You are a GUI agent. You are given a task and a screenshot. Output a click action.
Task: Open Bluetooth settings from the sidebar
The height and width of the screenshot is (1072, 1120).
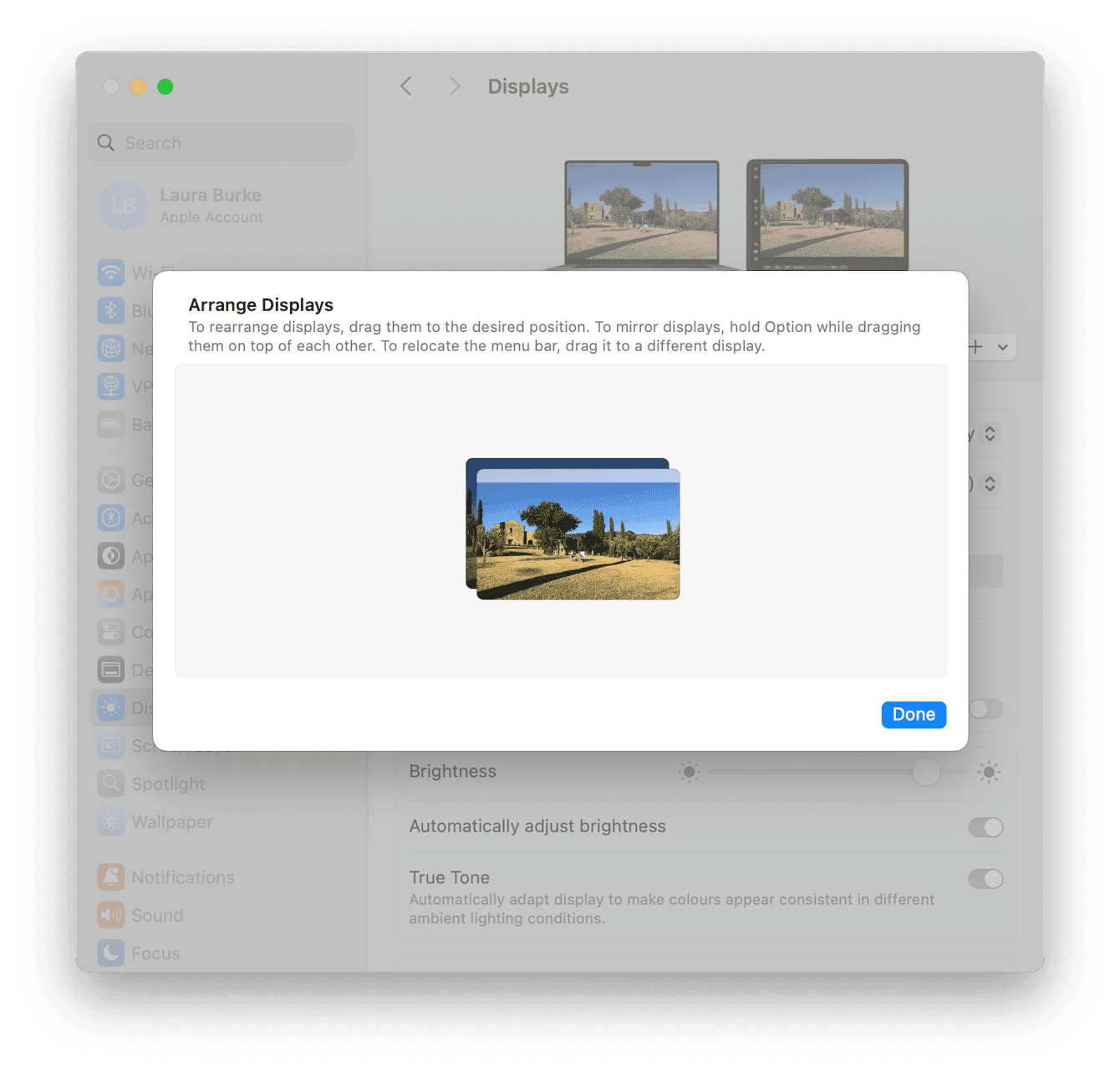pyautogui.click(x=111, y=310)
